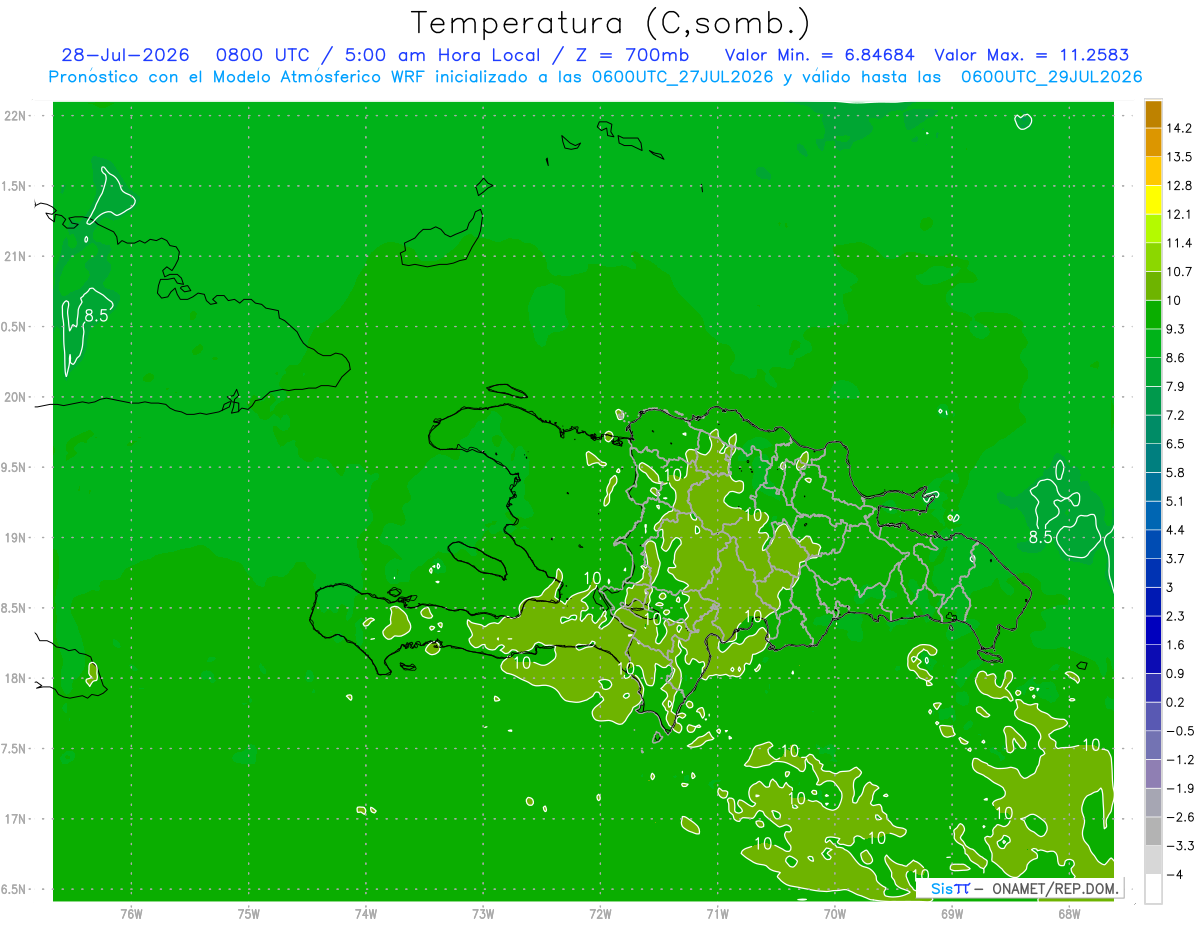Click the "-4" colorbar label
The image size is (1200, 927).
pos(1175,874)
